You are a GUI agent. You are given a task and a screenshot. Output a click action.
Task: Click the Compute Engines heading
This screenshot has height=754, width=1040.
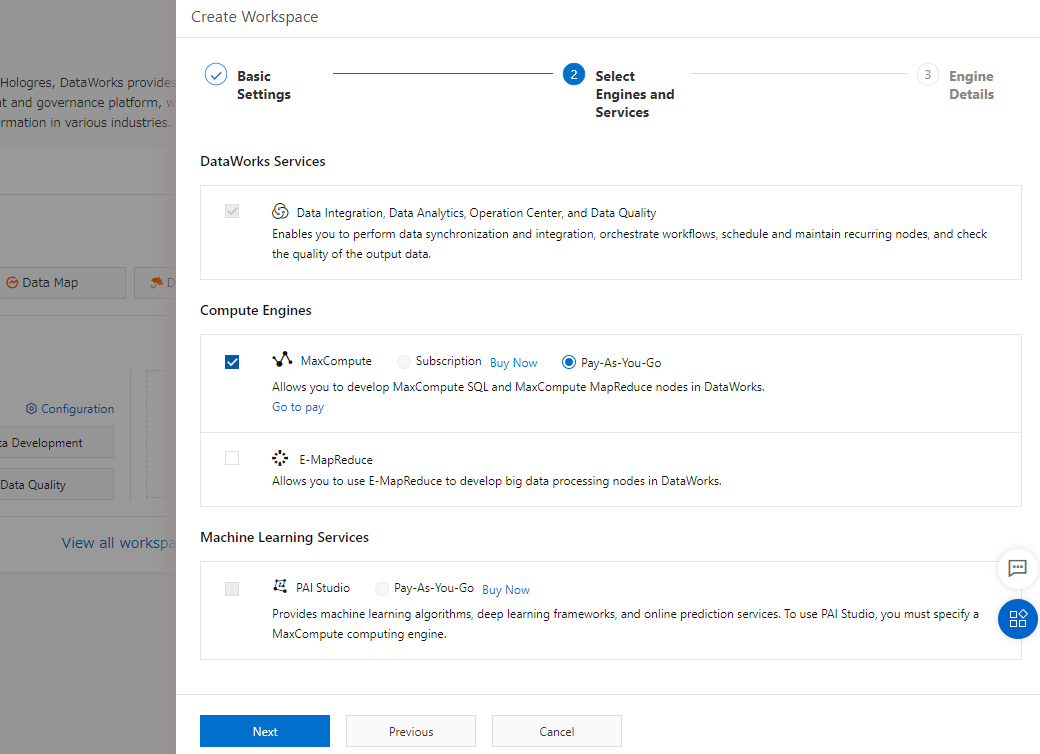255,310
